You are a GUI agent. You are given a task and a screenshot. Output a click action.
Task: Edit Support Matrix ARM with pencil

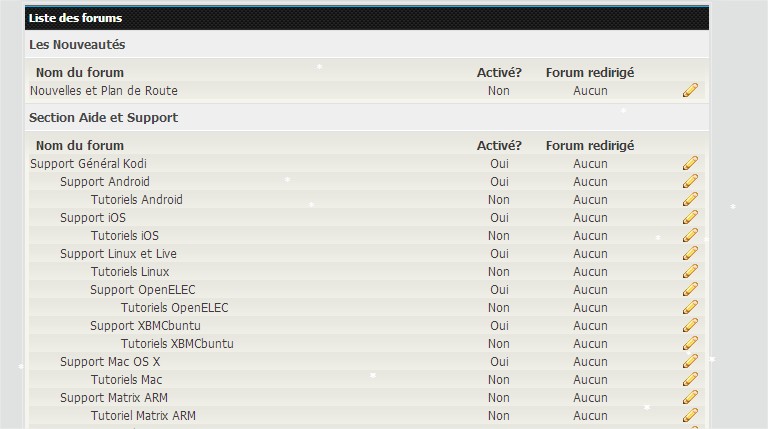pos(690,397)
